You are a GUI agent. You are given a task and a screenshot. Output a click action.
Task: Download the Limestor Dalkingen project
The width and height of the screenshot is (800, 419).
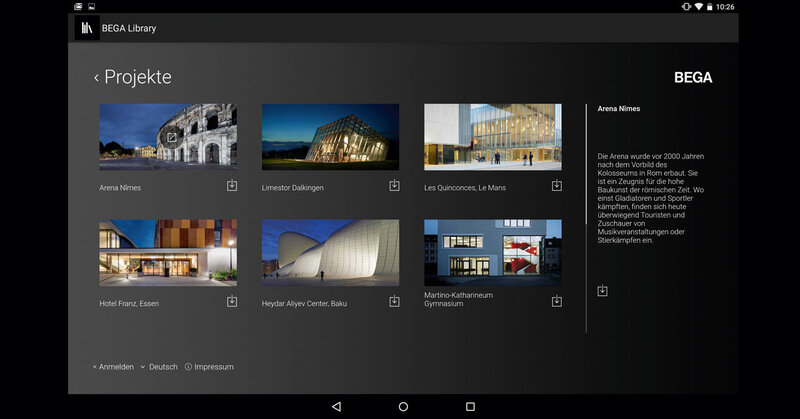click(394, 185)
